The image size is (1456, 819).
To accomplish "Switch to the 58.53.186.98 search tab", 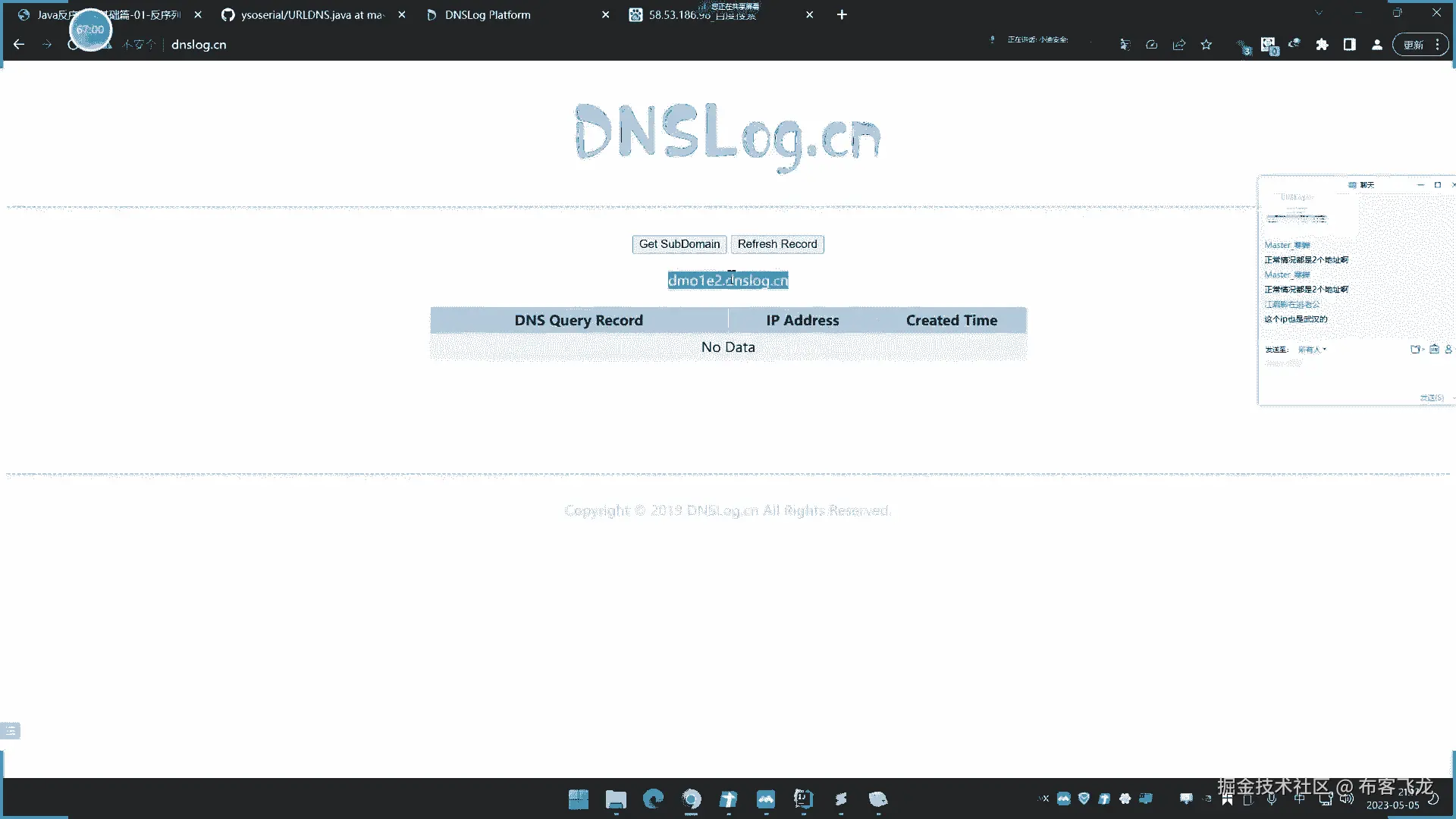I will pyautogui.click(x=701, y=14).
